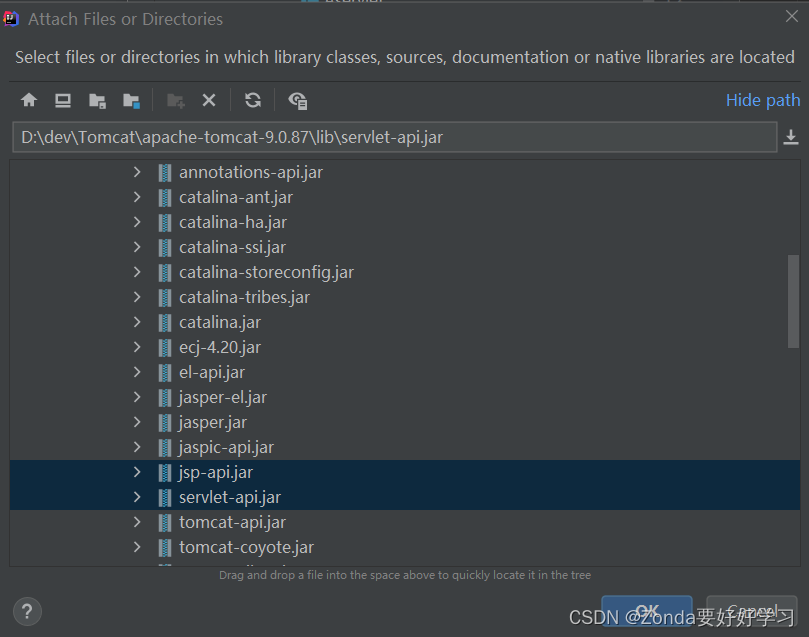Expand catalina-ant.jar node
The height and width of the screenshot is (637, 809).
tap(137, 197)
